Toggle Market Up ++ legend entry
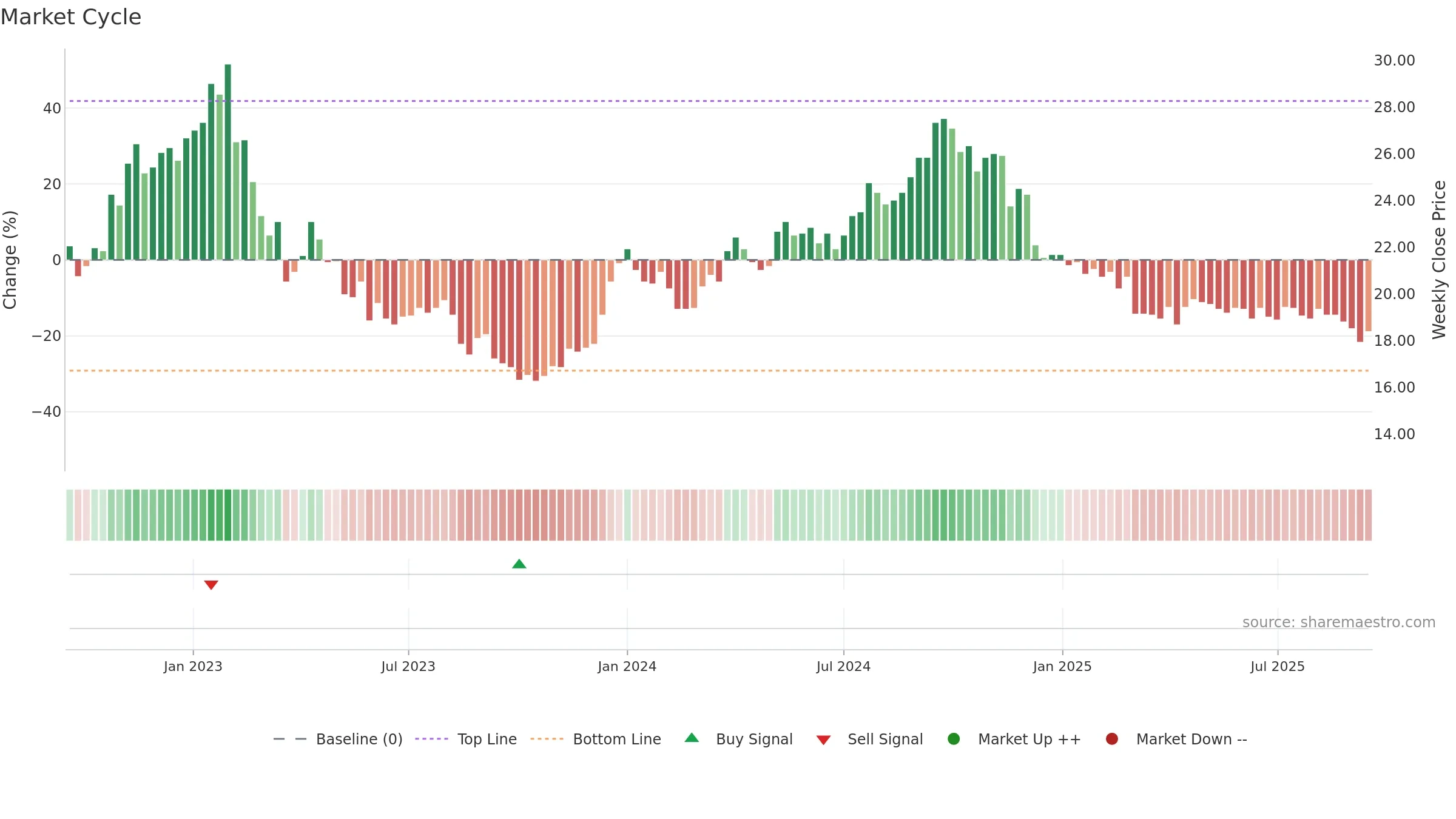The height and width of the screenshot is (819, 1456). [x=1014, y=739]
